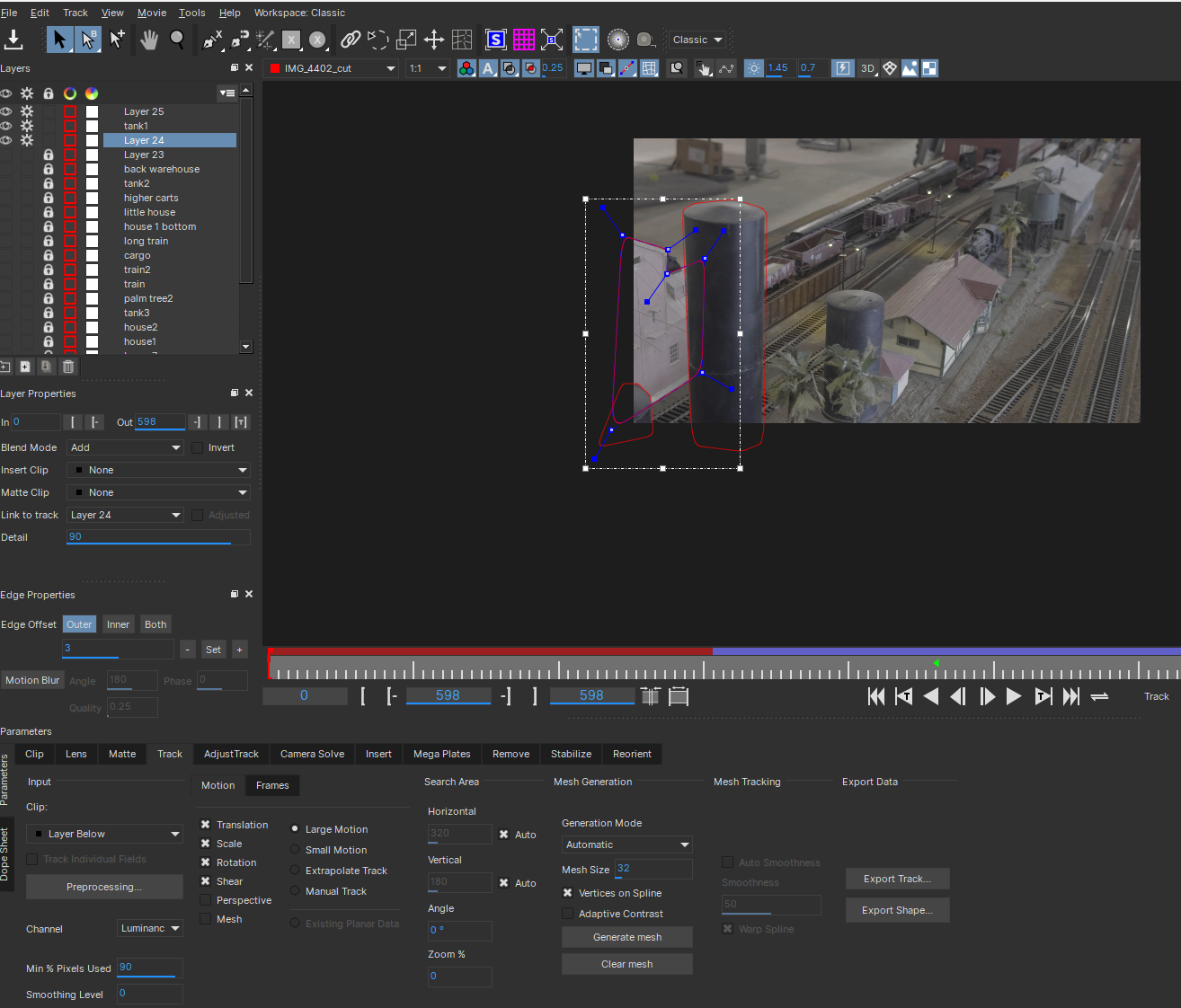Click the Expand Surface to image icon
1181x1008 pixels.
[552, 40]
